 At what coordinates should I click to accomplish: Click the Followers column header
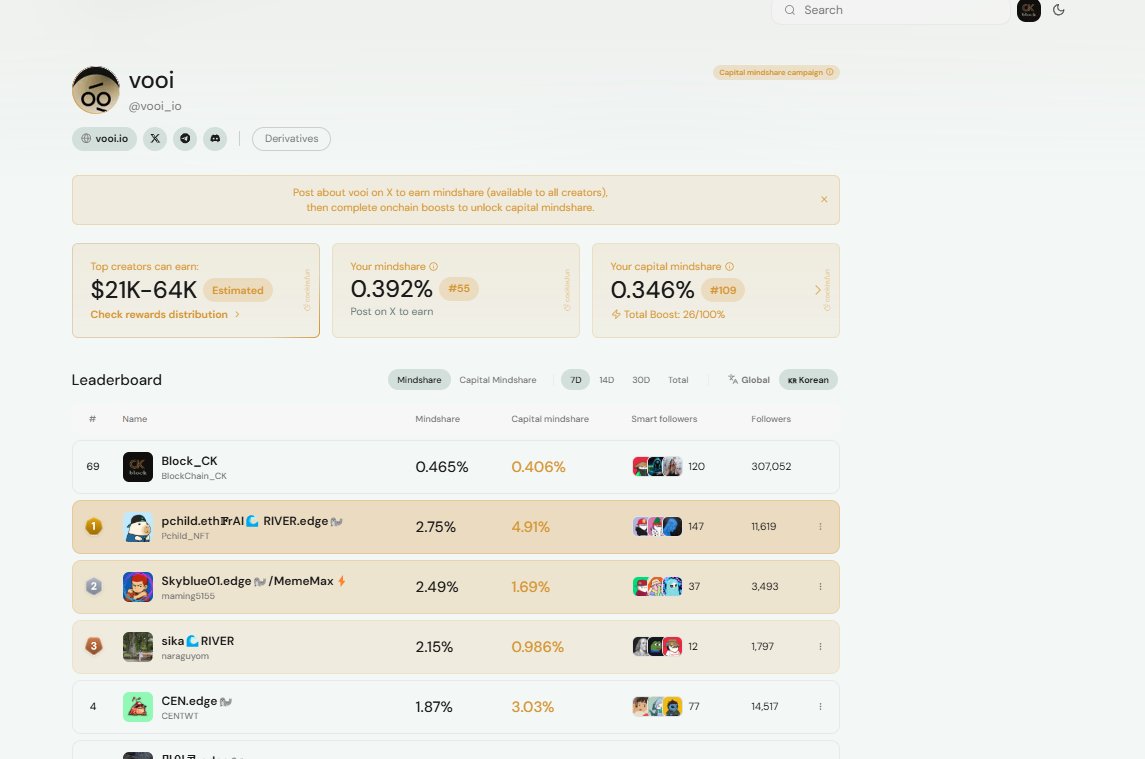[771, 419]
